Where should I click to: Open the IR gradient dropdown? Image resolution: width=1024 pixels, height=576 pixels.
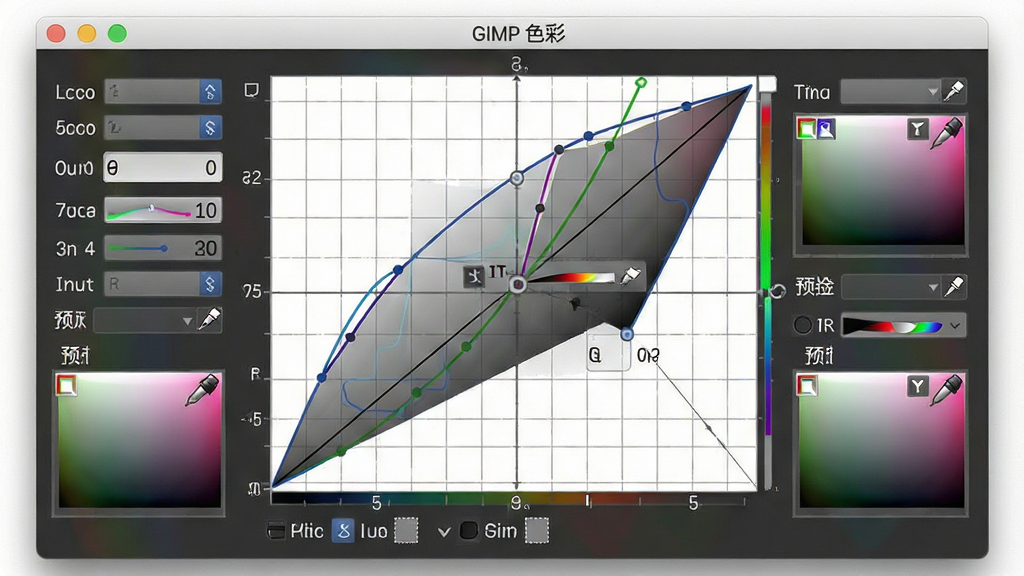[955, 325]
